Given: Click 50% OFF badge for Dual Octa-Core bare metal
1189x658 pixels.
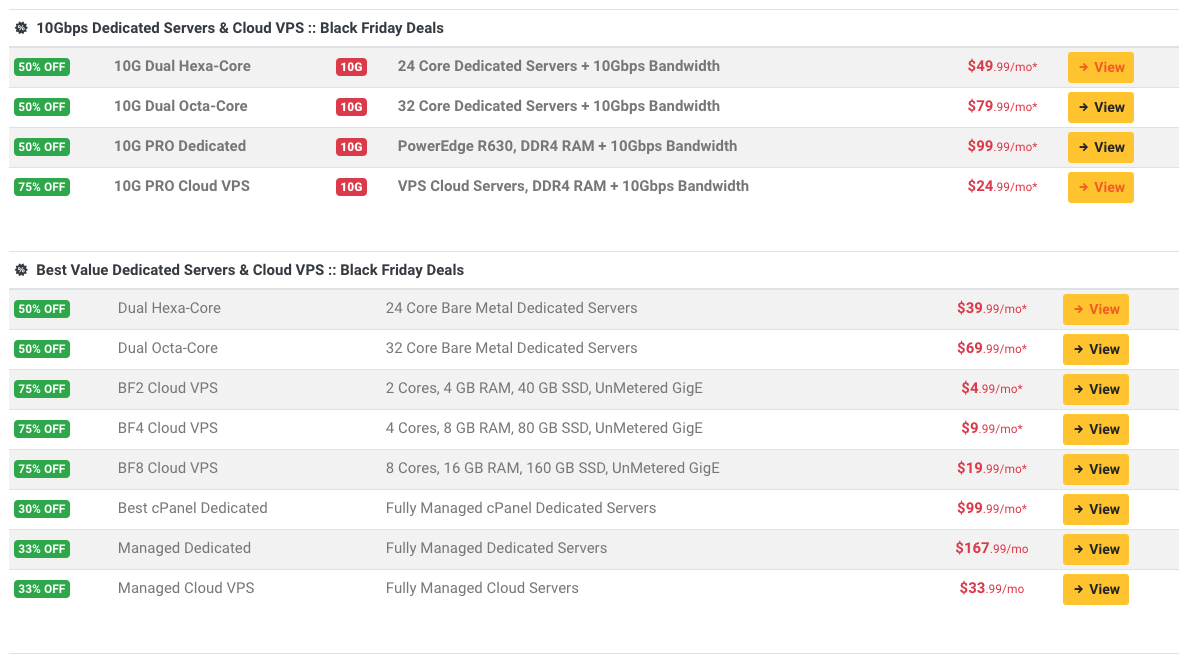Looking at the screenshot, I should click(42, 349).
